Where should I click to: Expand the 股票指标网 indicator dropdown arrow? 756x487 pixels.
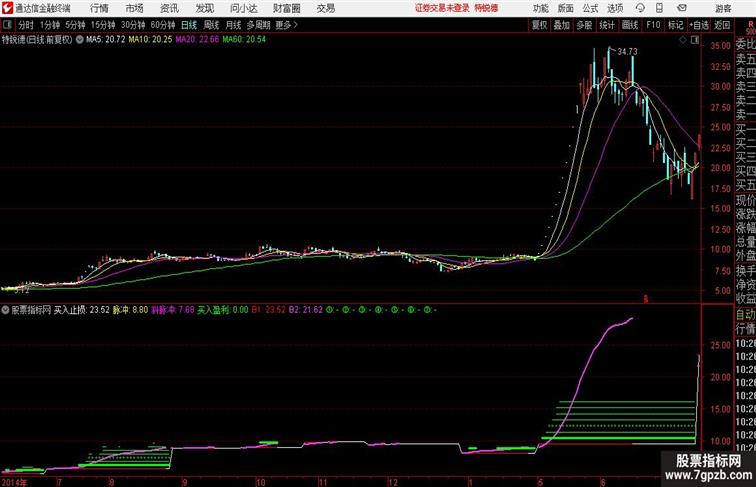[x=5, y=310]
